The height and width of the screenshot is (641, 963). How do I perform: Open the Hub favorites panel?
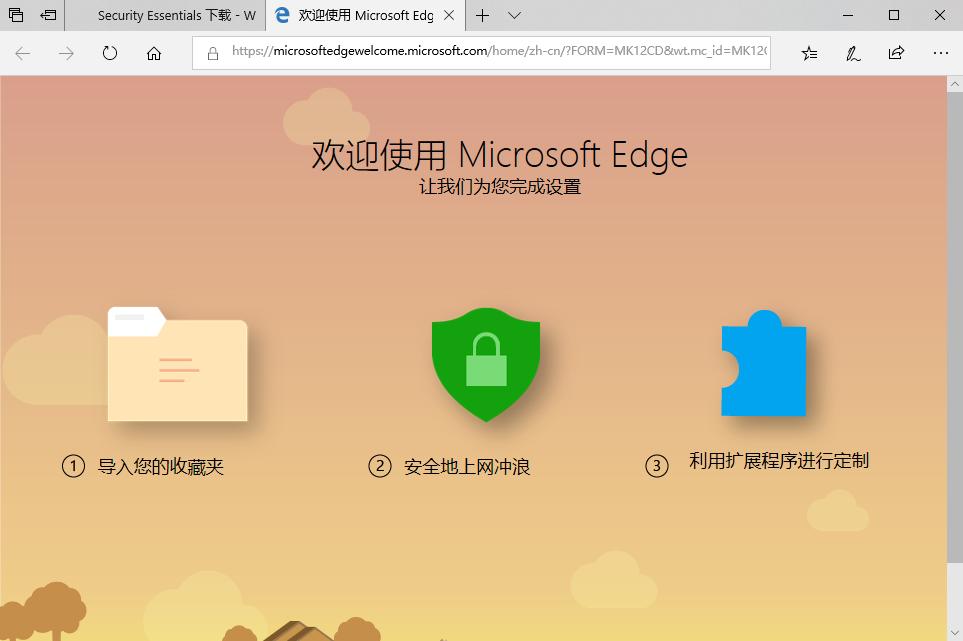coord(810,53)
